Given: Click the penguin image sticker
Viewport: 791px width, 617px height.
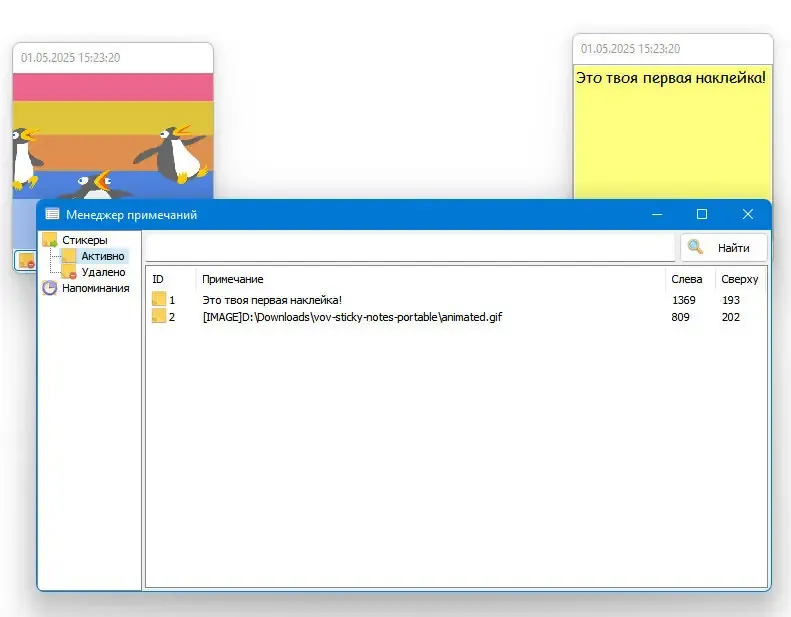Looking at the screenshot, I should point(112,136).
